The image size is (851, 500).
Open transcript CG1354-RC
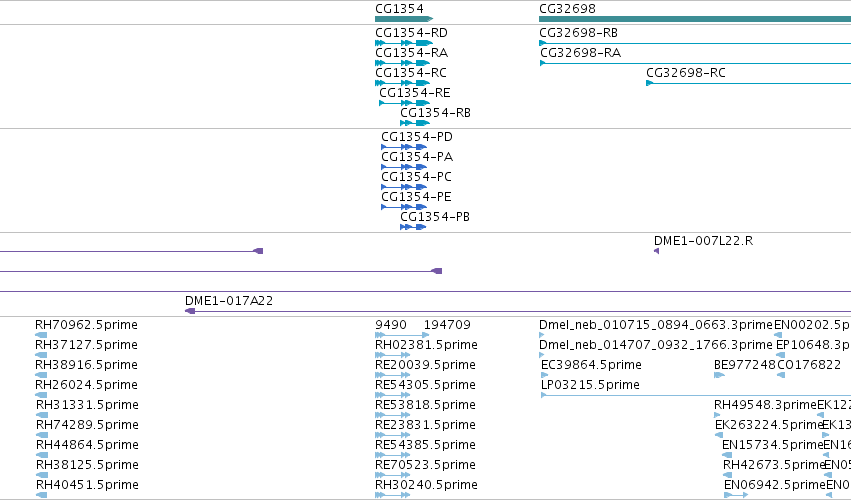point(411,73)
